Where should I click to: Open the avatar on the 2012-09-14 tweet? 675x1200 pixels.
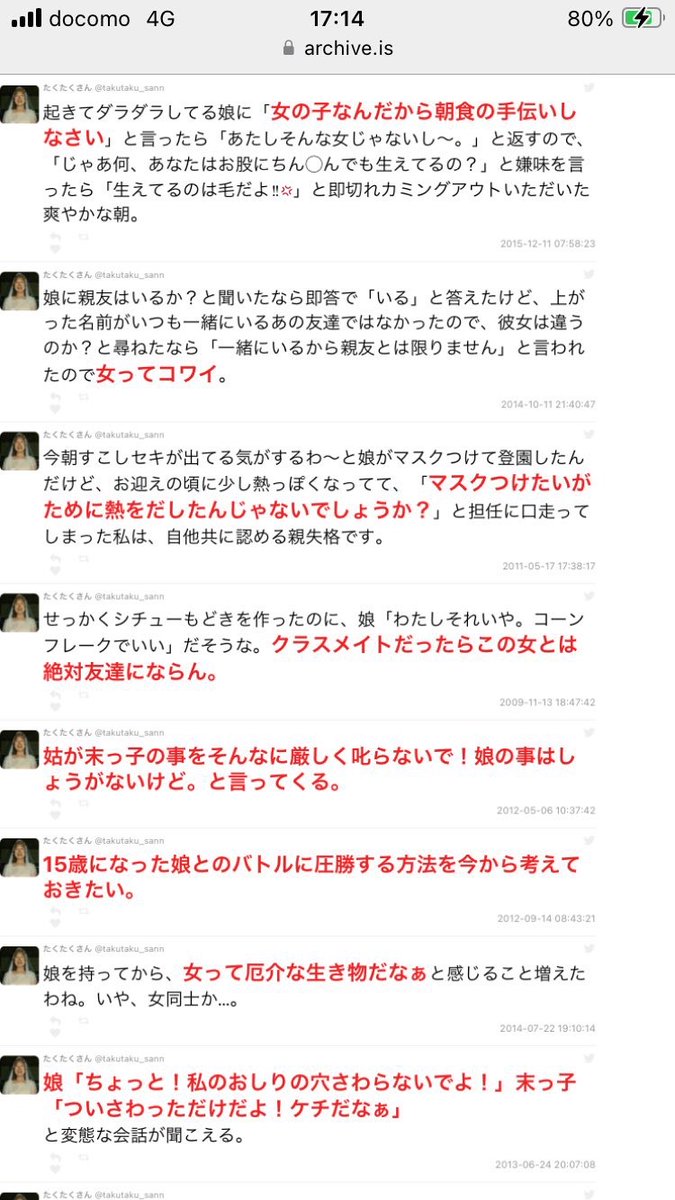coord(19,858)
